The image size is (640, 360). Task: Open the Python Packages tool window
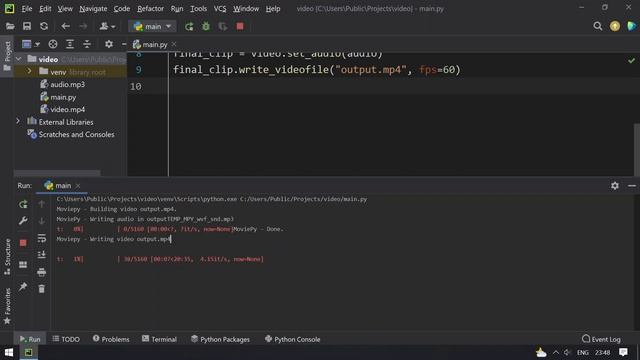pyautogui.click(x=220, y=339)
